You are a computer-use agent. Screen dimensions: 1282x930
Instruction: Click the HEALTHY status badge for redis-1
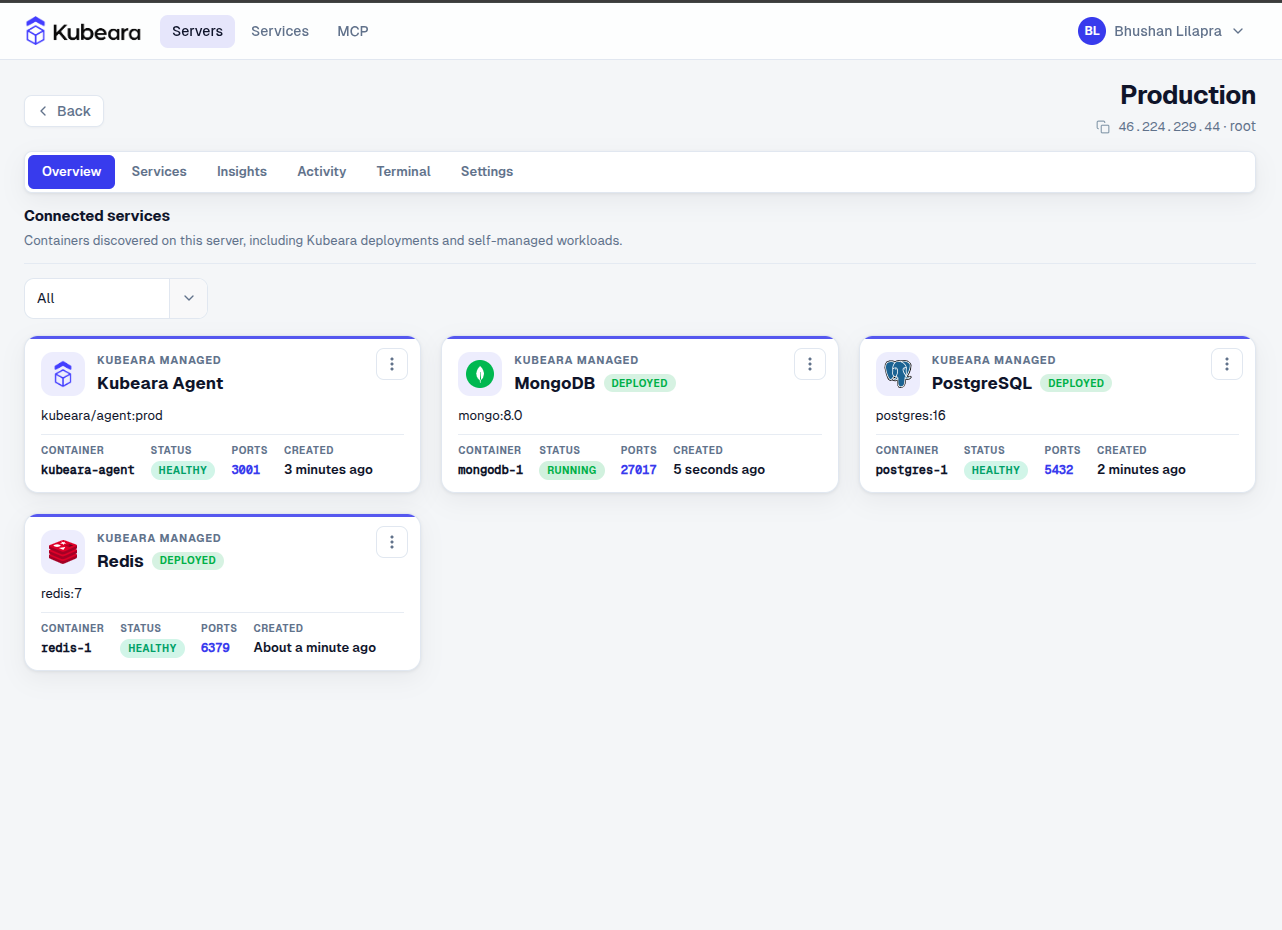coord(152,648)
